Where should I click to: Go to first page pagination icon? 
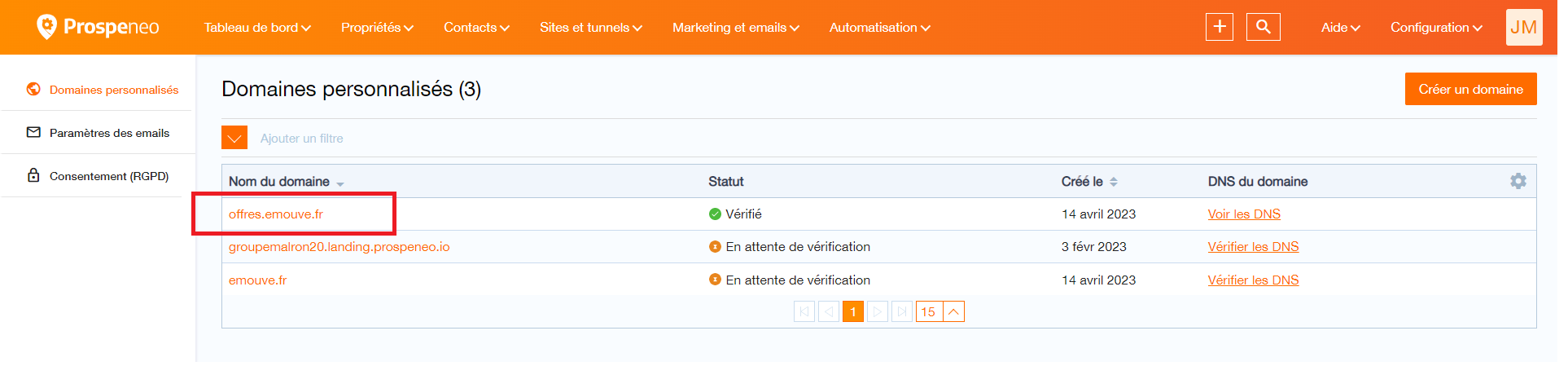(804, 311)
